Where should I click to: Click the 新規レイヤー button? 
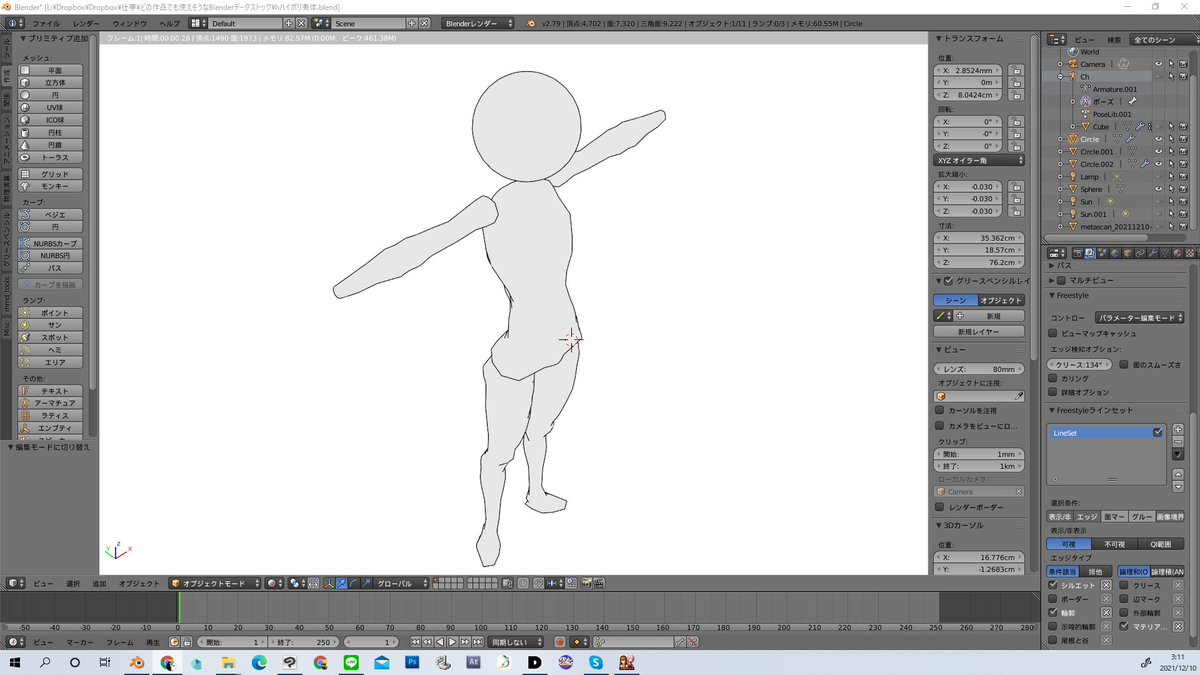980,331
